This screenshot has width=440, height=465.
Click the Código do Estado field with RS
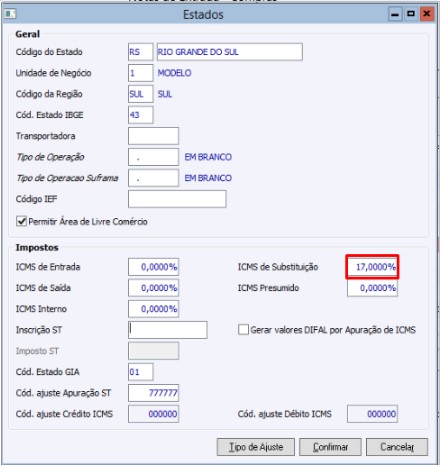pyautogui.click(x=140, y=52)
